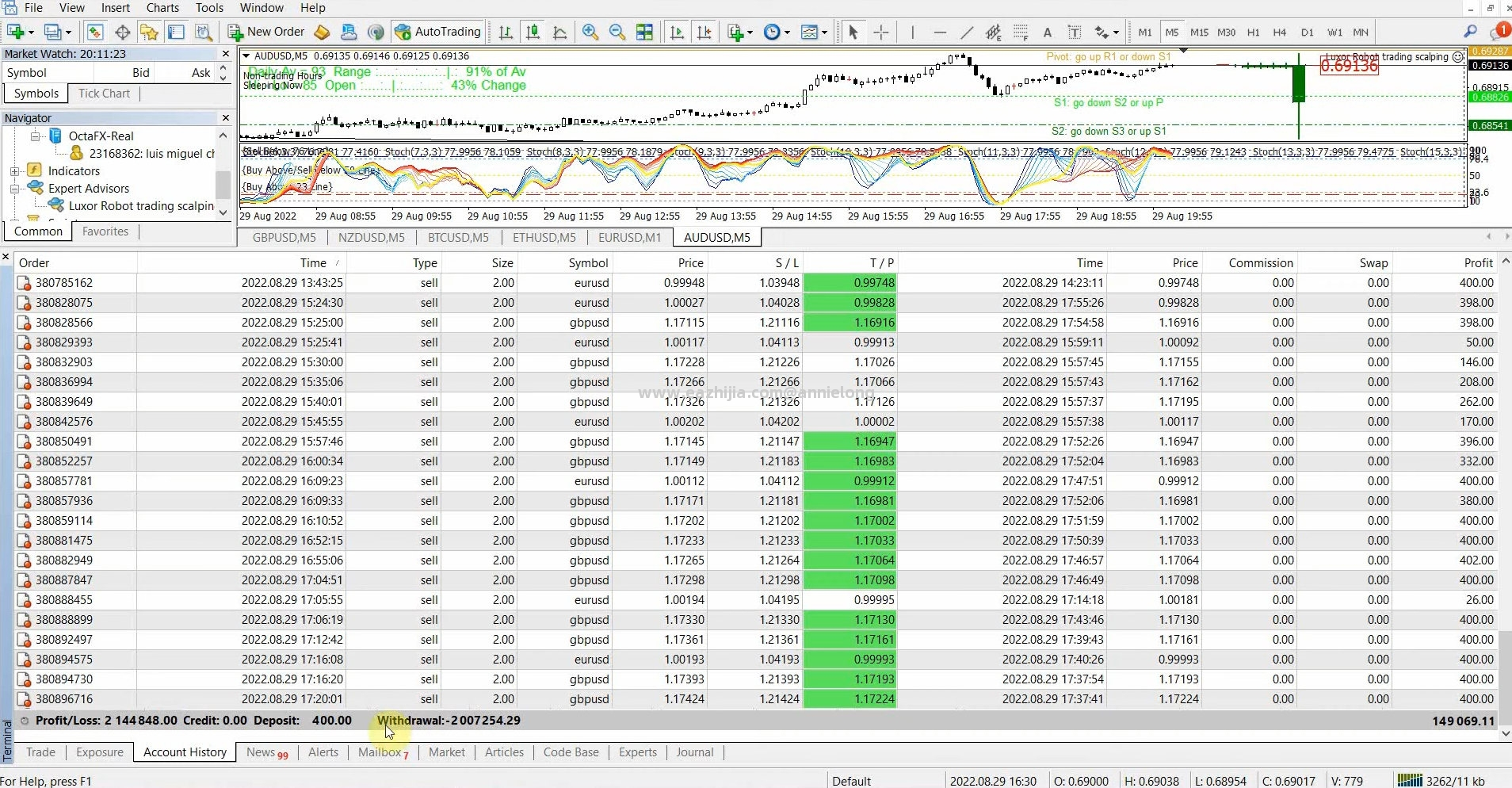Switch timeframe to H1
The image size is (1512, 788).
point(1253,33)
